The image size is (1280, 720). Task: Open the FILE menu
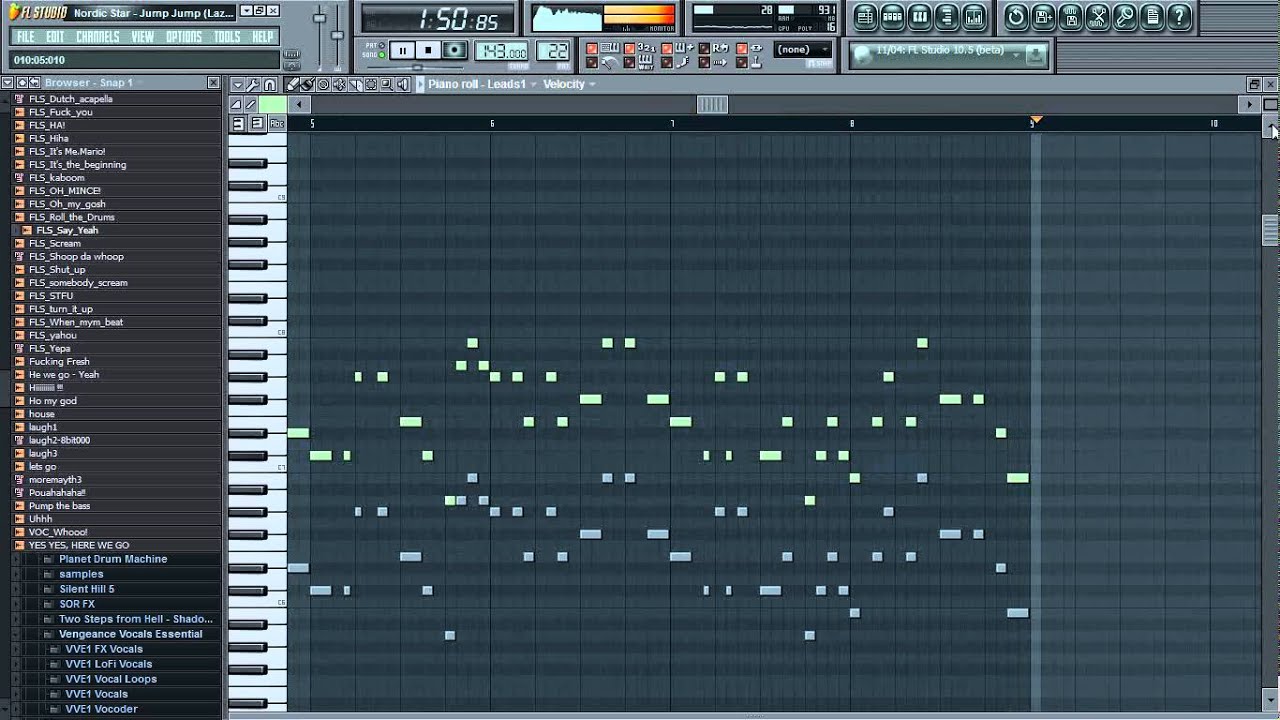[26, 37]
